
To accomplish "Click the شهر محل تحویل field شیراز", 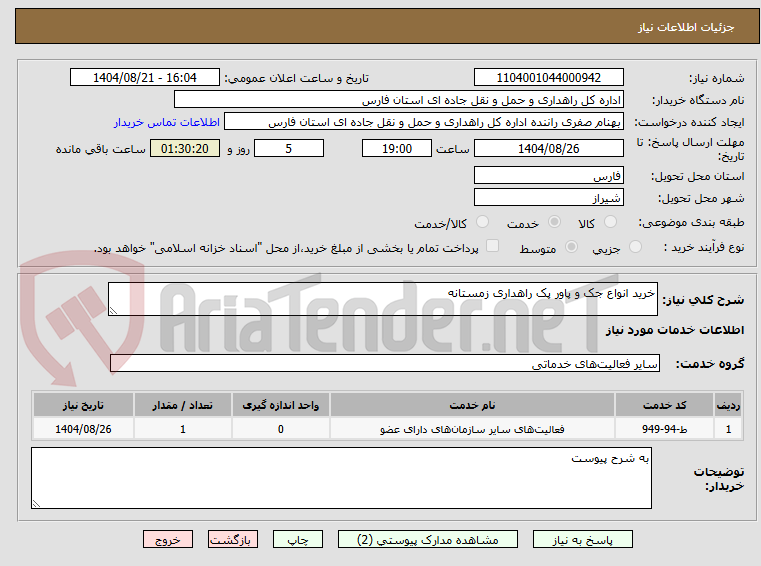I will [x=548, y=198].
